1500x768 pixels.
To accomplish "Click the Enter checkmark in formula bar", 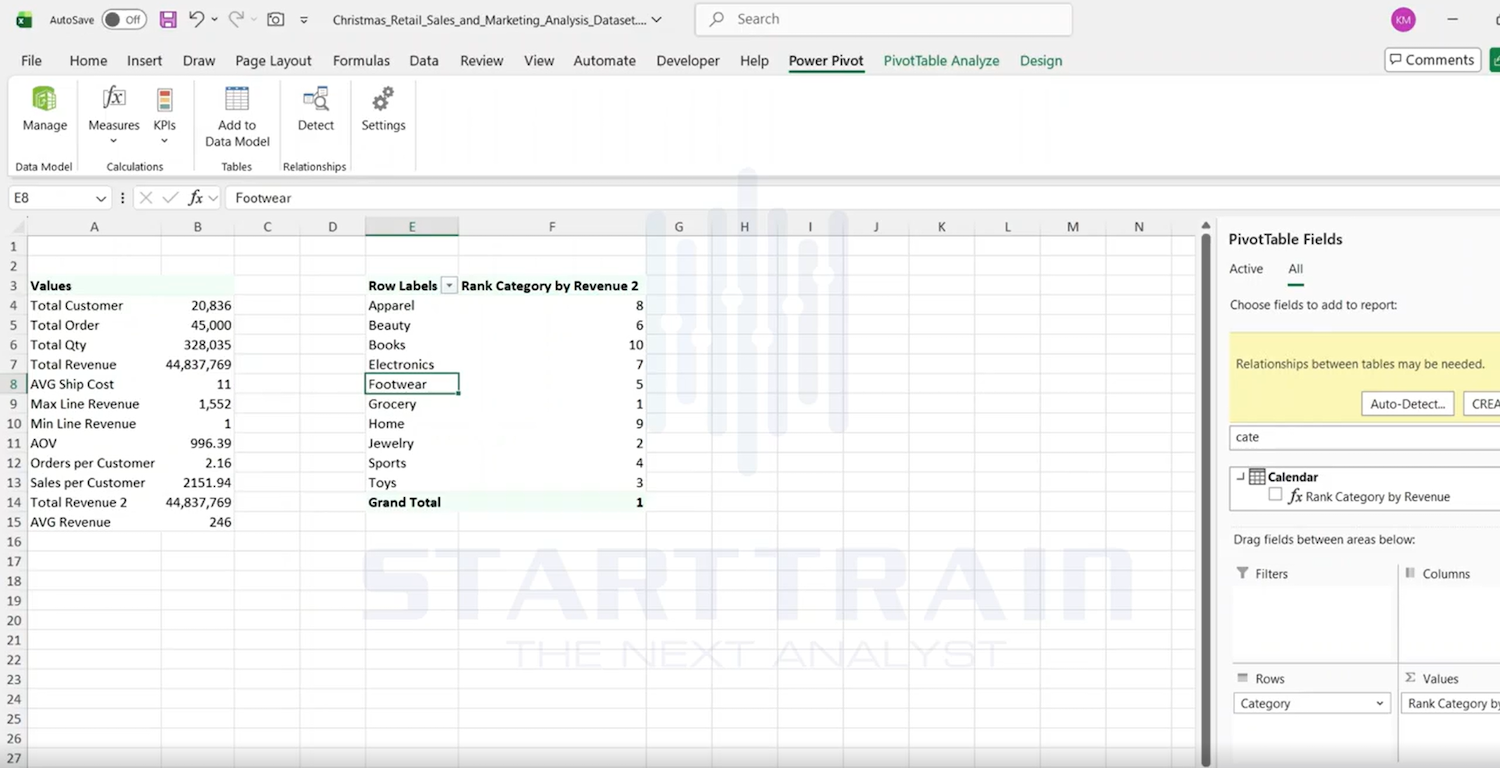I will pyautogui.click(x=171, y=198).
